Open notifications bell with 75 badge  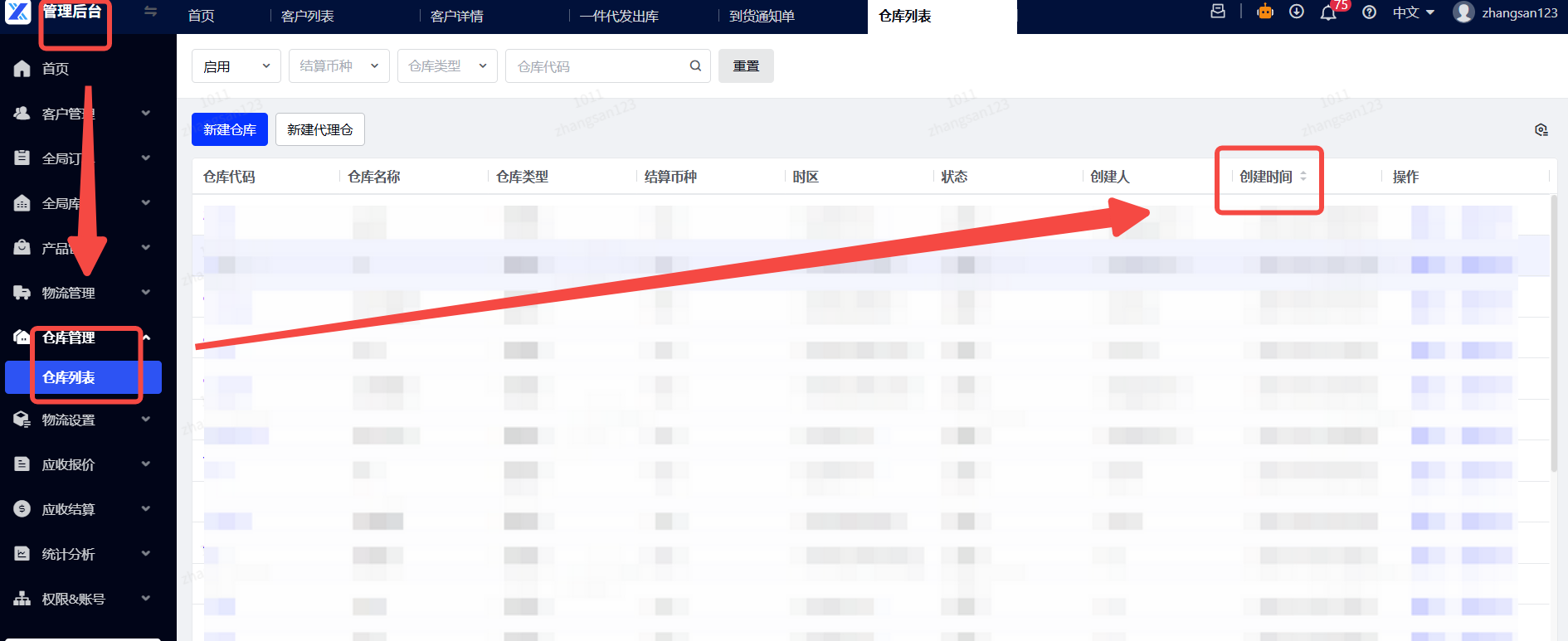pyautogui.click(x=1328, y=12)
